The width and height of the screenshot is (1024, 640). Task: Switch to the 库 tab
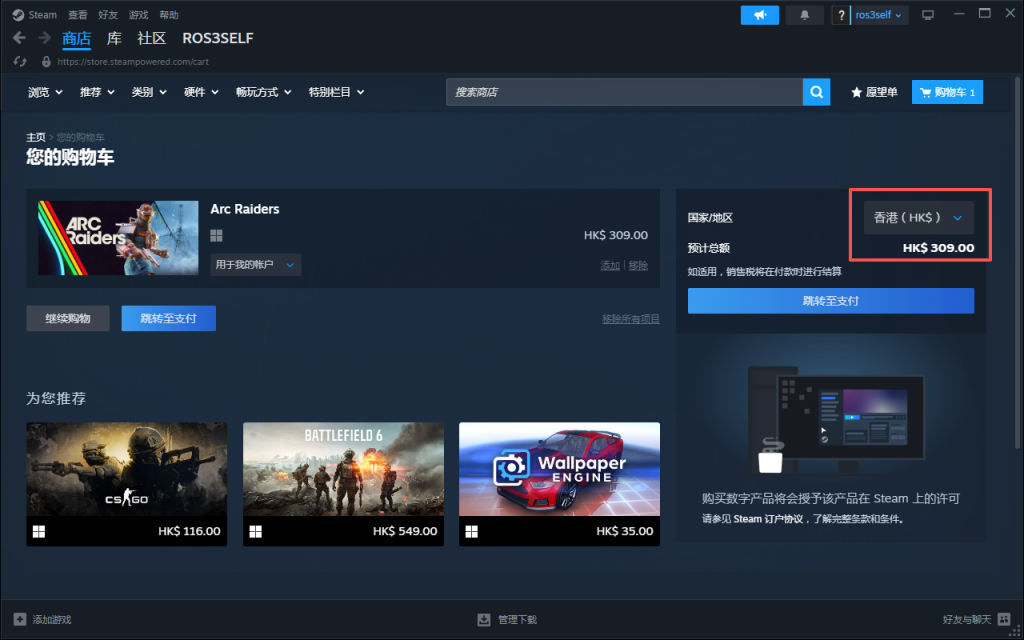[114, 38]
